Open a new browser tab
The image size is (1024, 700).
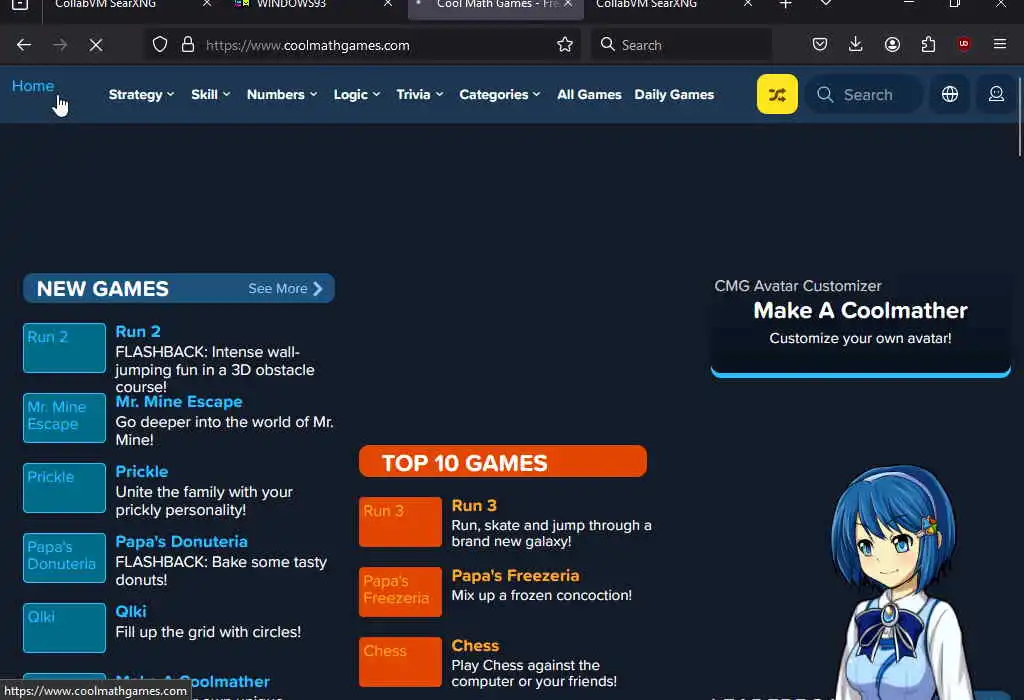(x=786, y=5)
